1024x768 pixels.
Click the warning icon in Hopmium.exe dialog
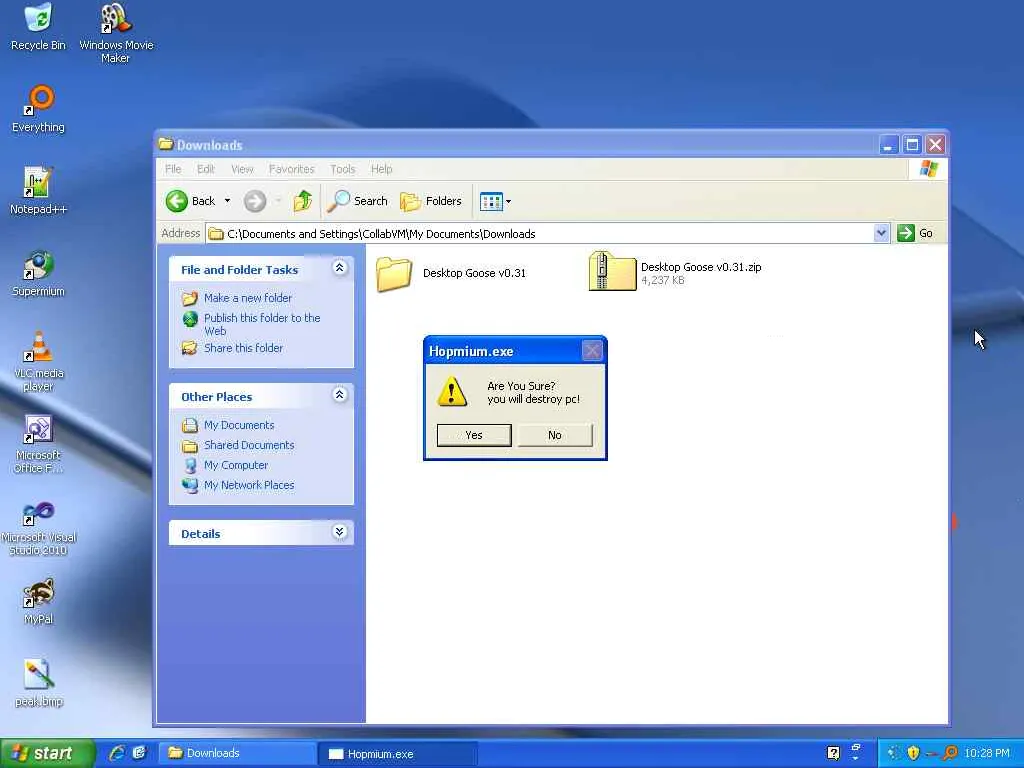pyautogui.click(x=452, y=392)
